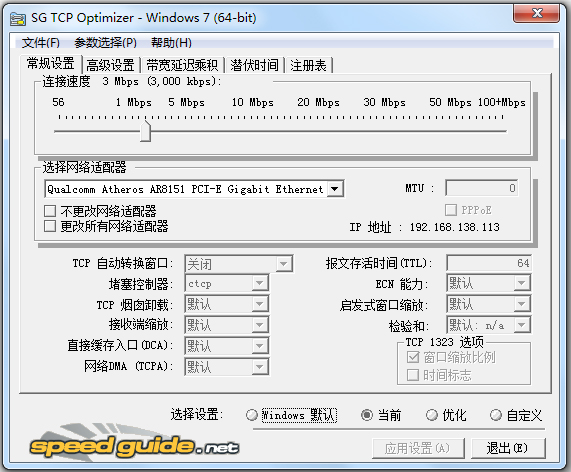Viewport: 571px width, 472px height.
Task: Click the connection speed slider thumb
Action: 145,131
